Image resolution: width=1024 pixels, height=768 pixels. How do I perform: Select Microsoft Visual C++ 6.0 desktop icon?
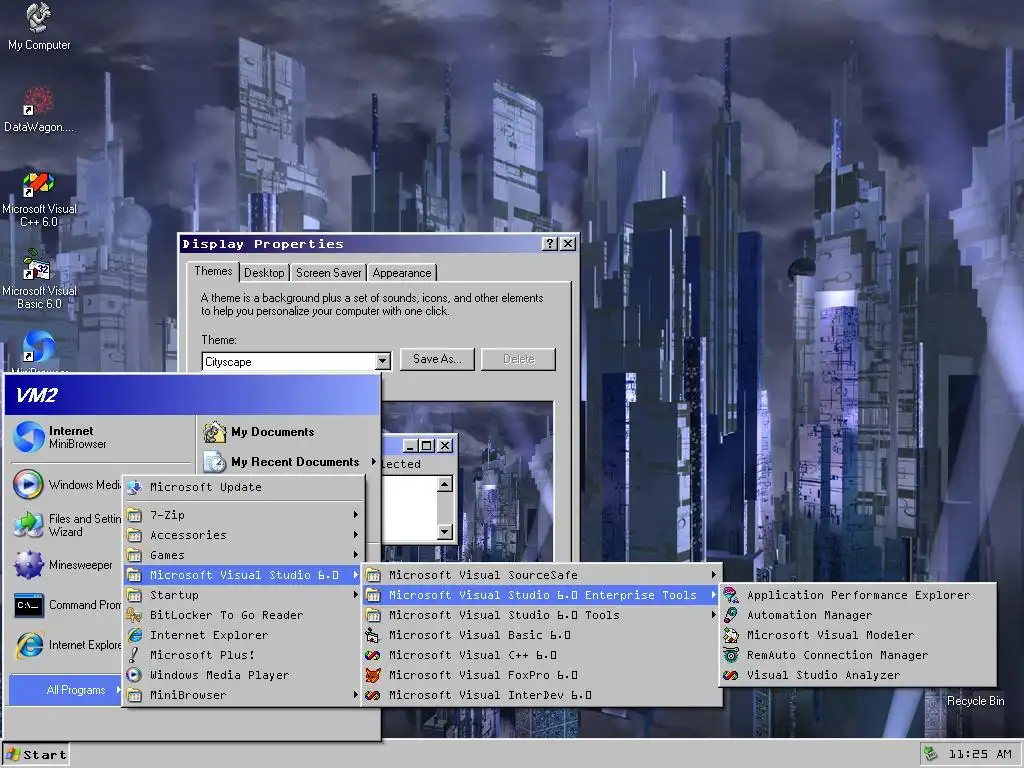[x=39, y=199]
